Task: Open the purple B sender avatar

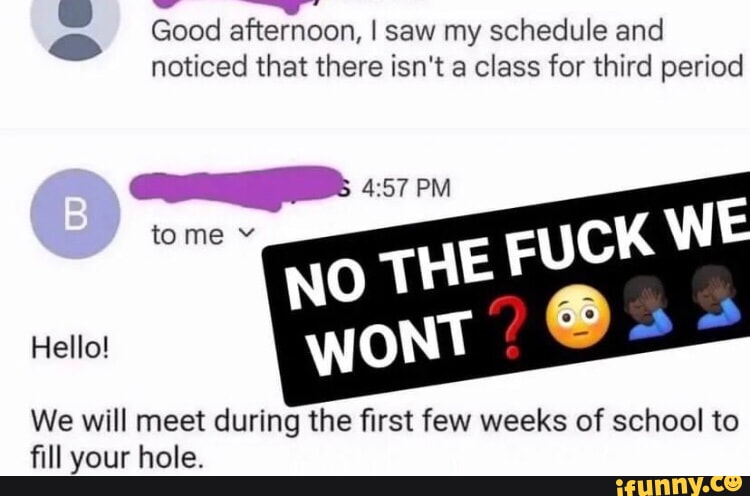Action: point(75,214)
